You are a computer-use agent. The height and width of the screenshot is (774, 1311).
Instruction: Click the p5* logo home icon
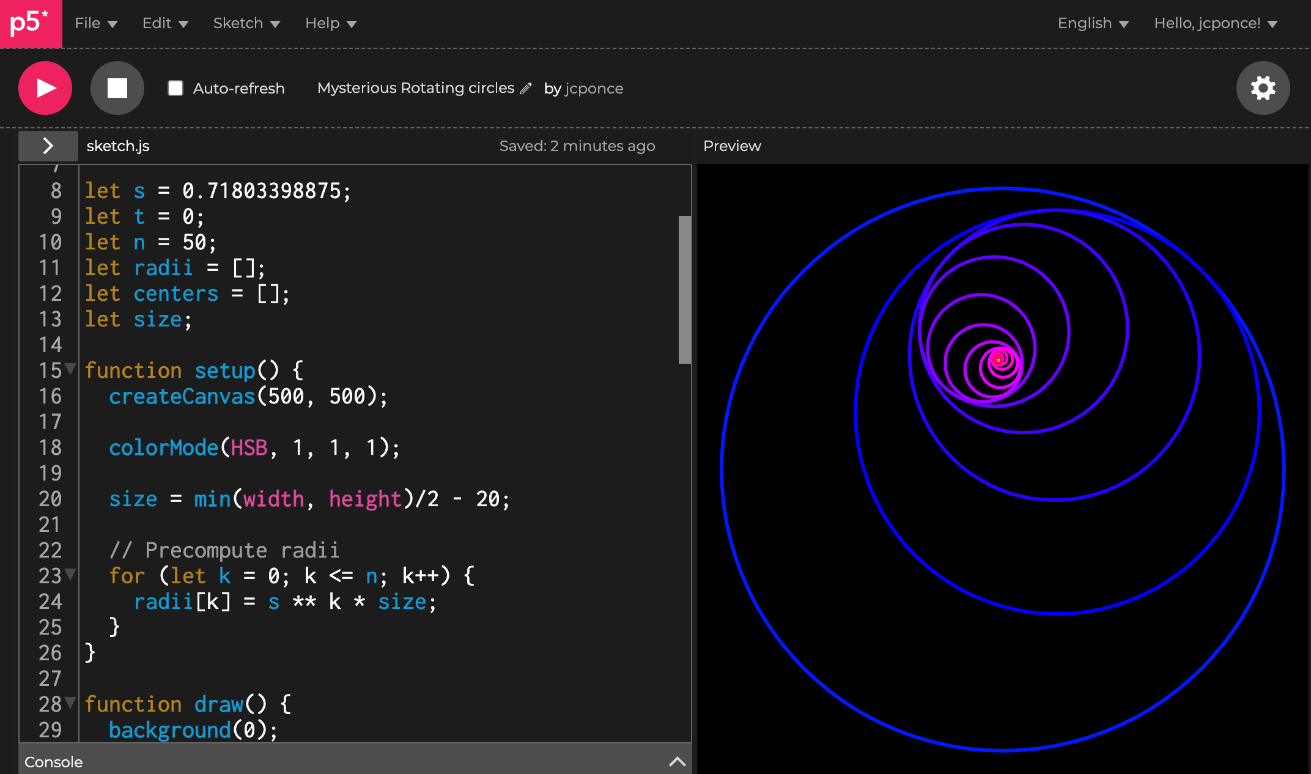click(30, 23)
